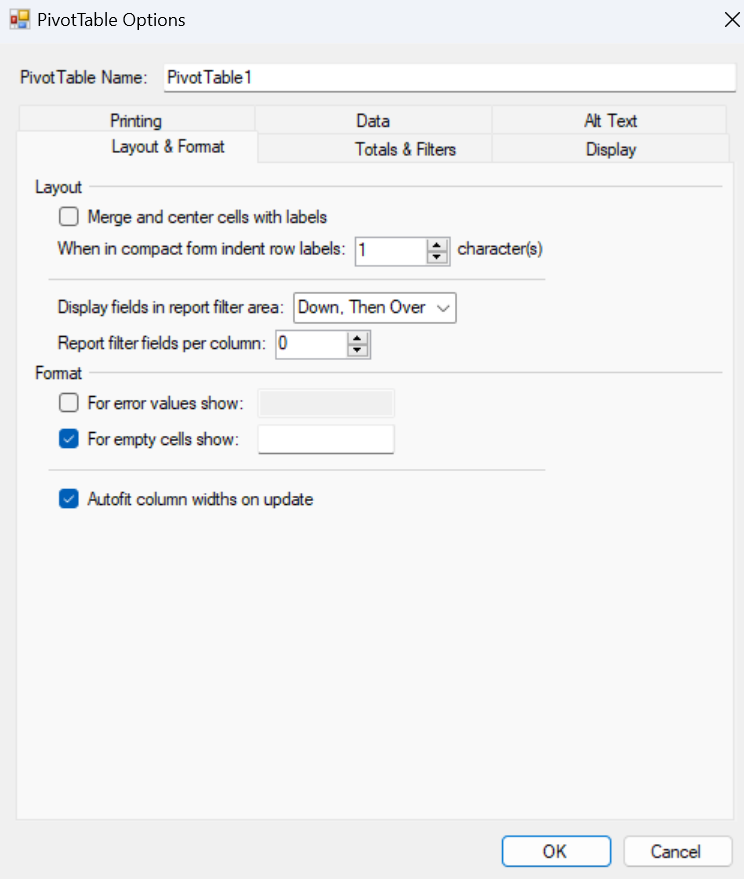Go to Totals & Filters tab
The height and width of the screenshot is (879, 744).
point(405,149)
